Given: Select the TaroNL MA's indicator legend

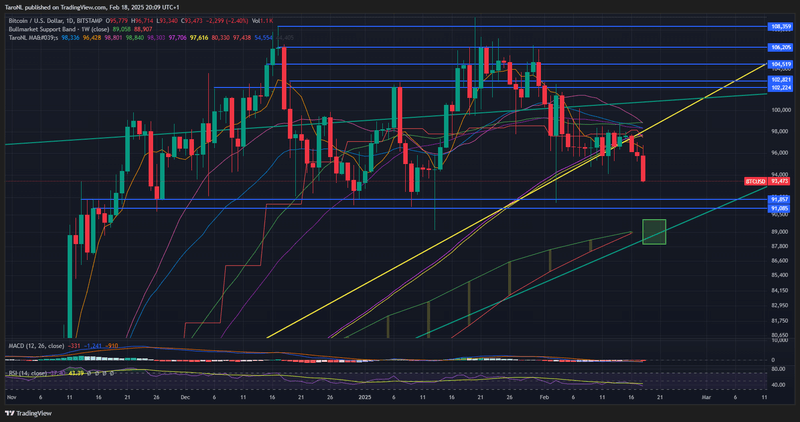Looking at the screenshot, I should coord(33,38).
